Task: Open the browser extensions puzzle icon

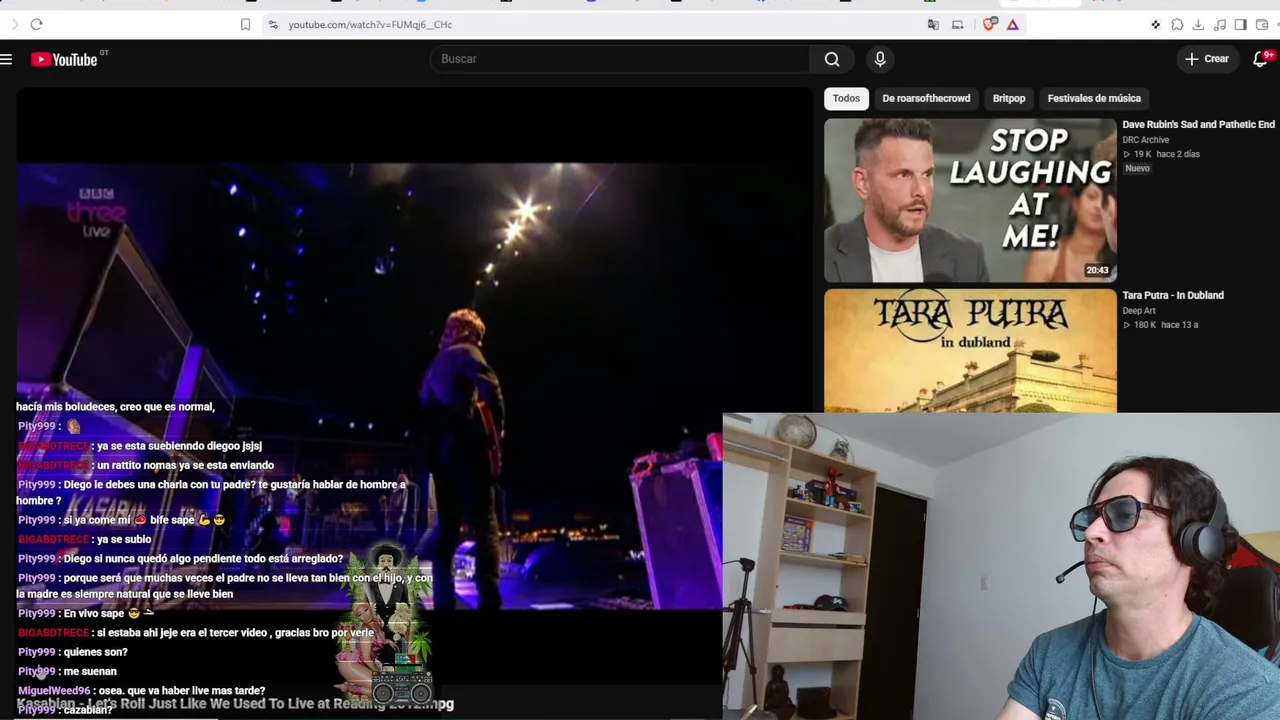Action: [x=1177, y=24]
